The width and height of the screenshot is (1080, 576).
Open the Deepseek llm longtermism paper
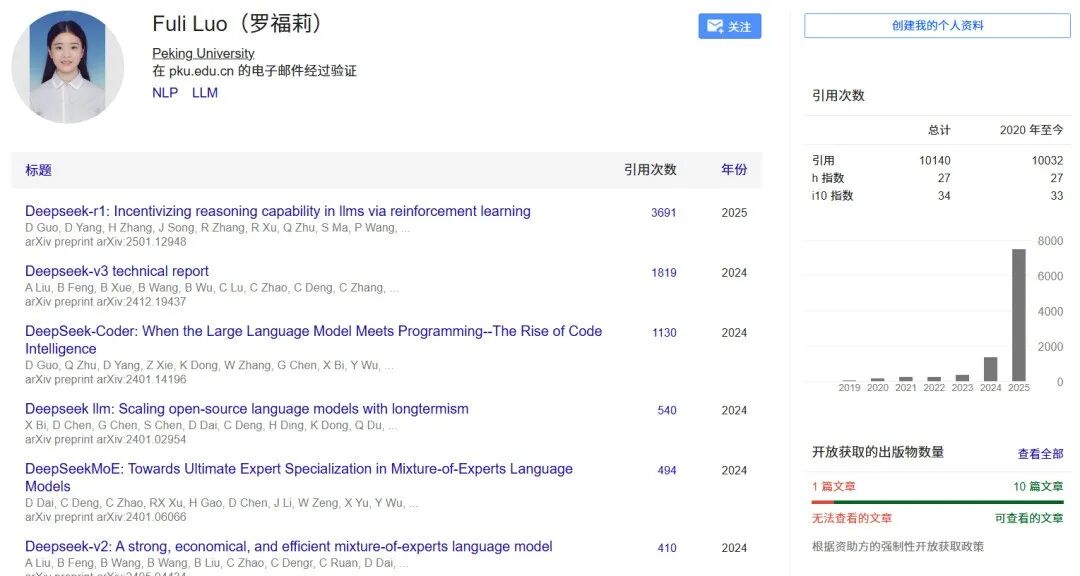click(x=247, y=409)
